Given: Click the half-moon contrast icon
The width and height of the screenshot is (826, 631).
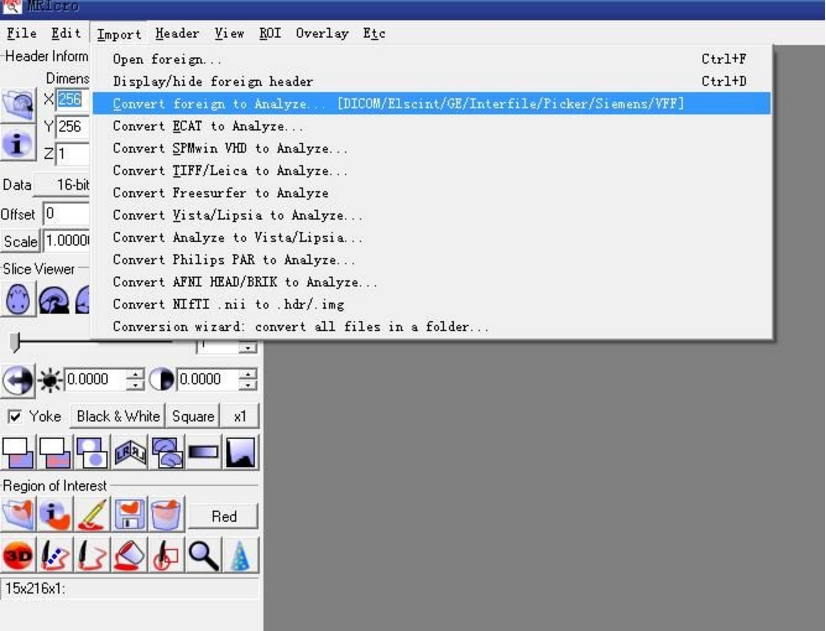Looking at the screenshot, I should pyautogui.click(x=162, y=380).
